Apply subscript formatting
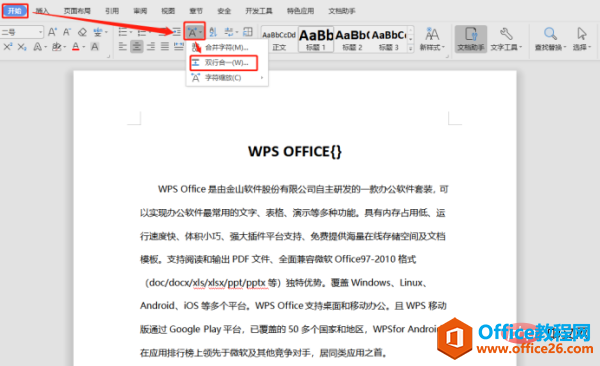The height and width of the screenshot is (366, 600). (x=22, y=47)
